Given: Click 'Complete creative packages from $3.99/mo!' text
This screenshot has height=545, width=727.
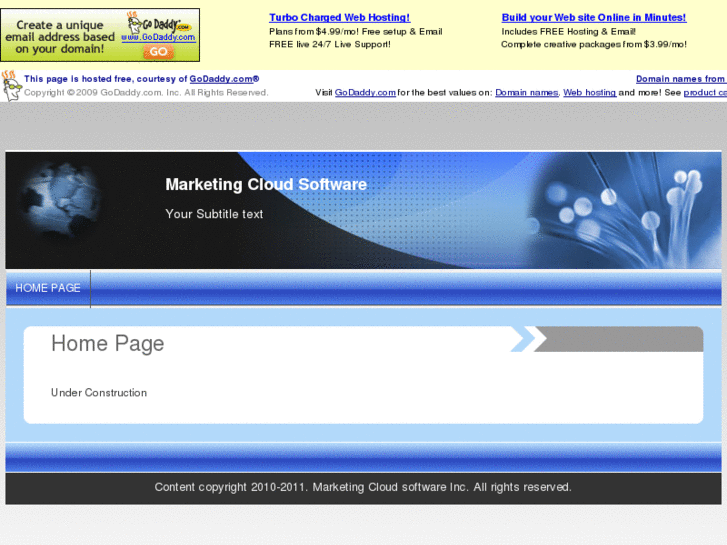Looking at the screenshot, I should pos(594,45).
